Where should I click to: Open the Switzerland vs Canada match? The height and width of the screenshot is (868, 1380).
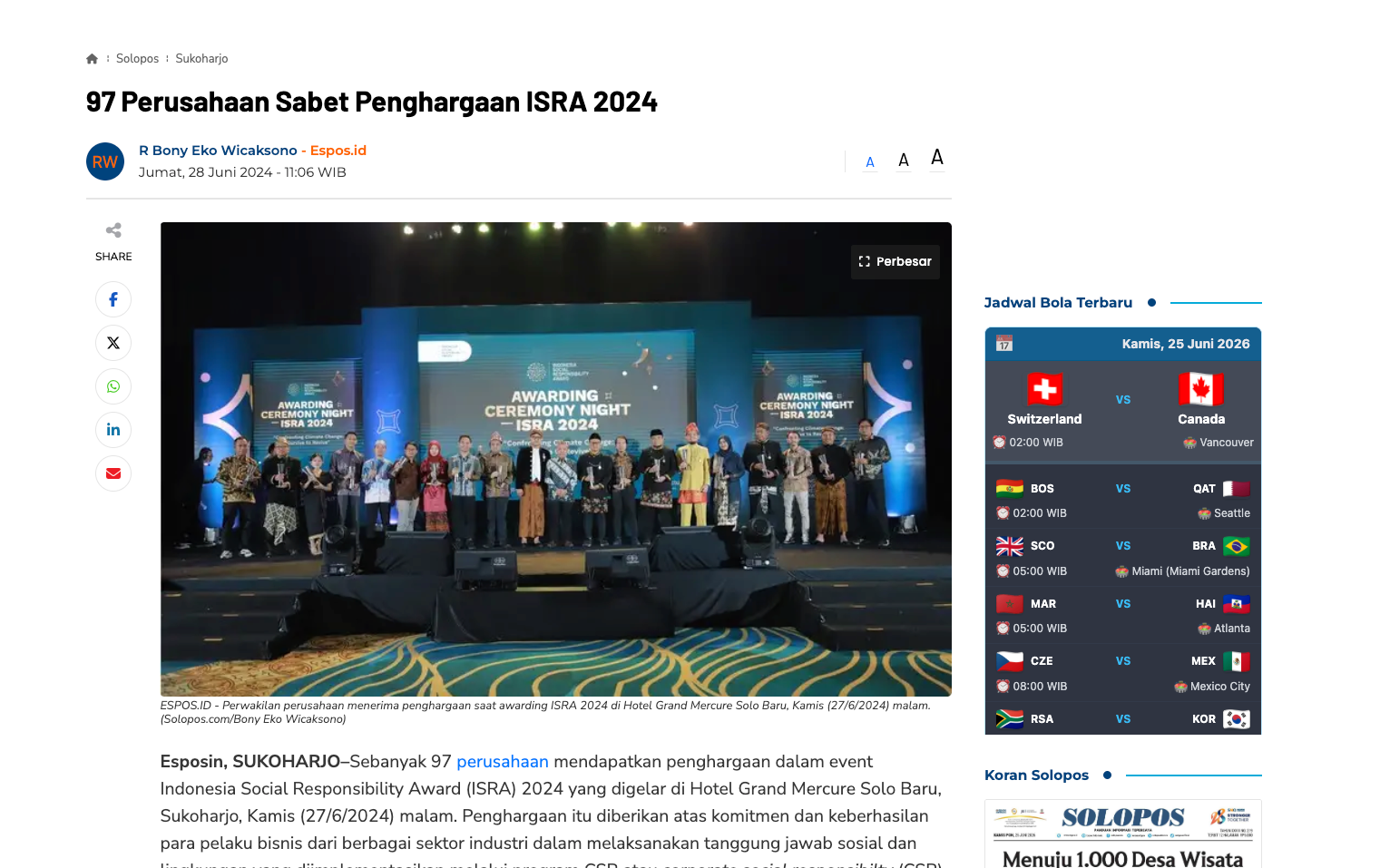pyautogui.click(x=1123, y=411)
